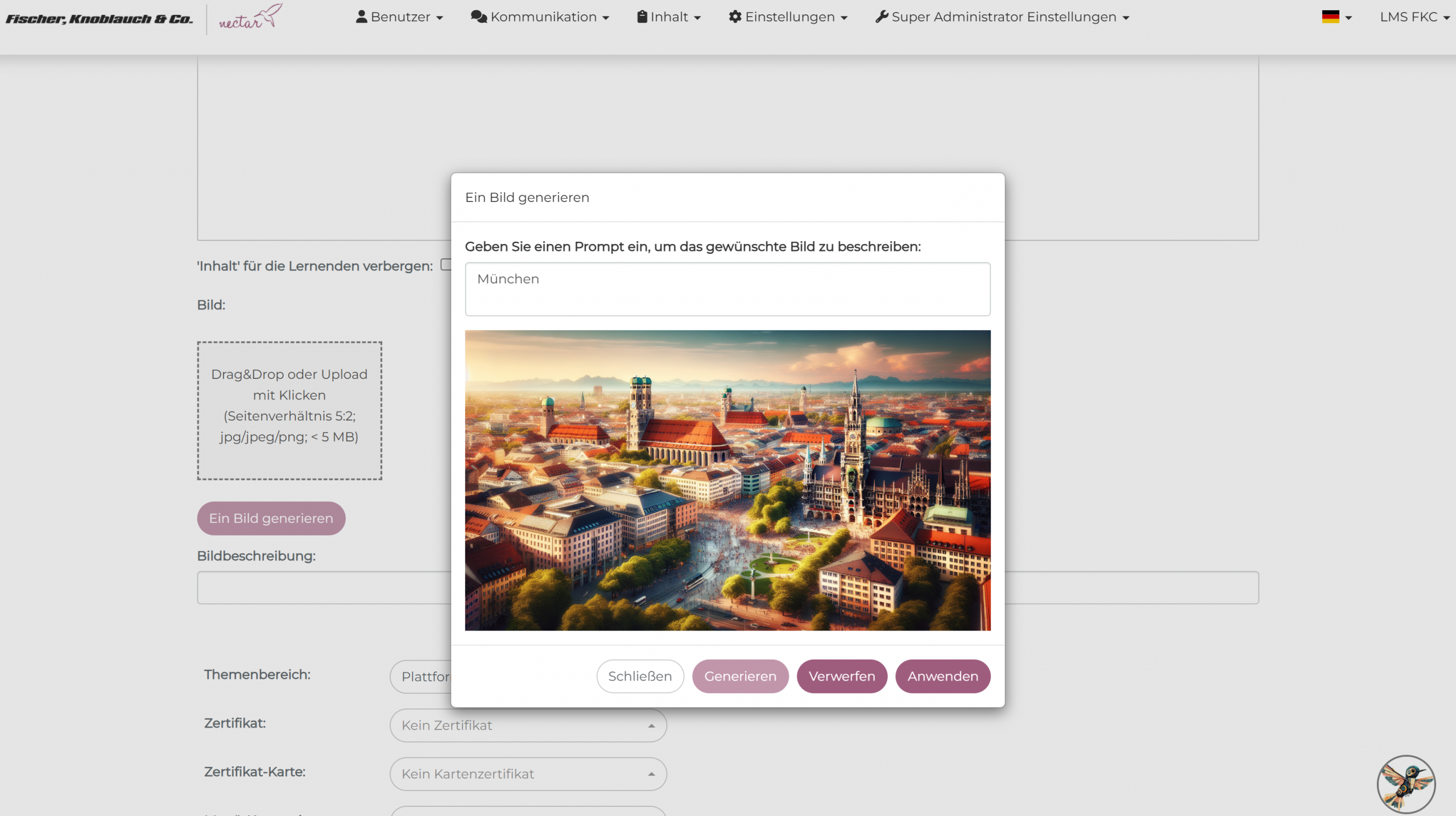Click the Benutzer person icon

[361, 17]
